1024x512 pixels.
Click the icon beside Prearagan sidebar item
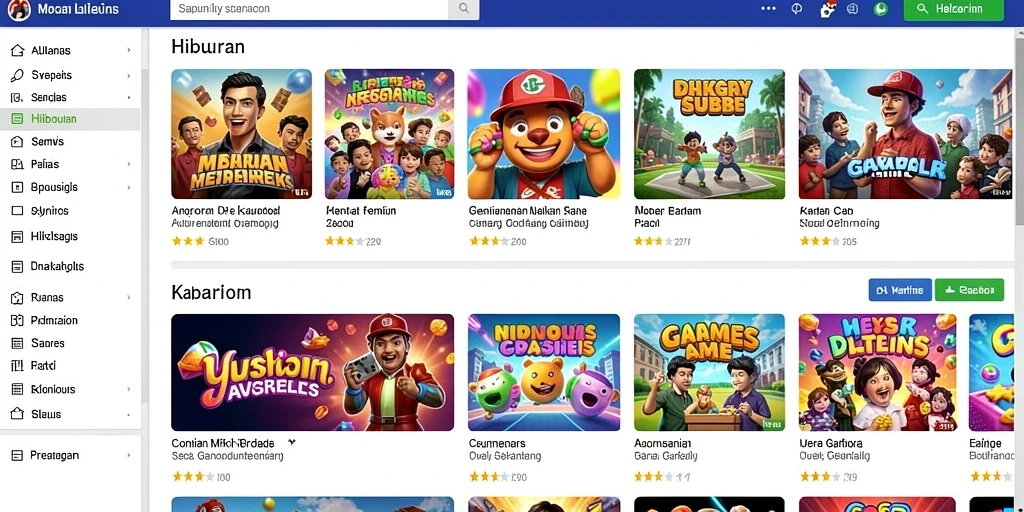point(18,455)
